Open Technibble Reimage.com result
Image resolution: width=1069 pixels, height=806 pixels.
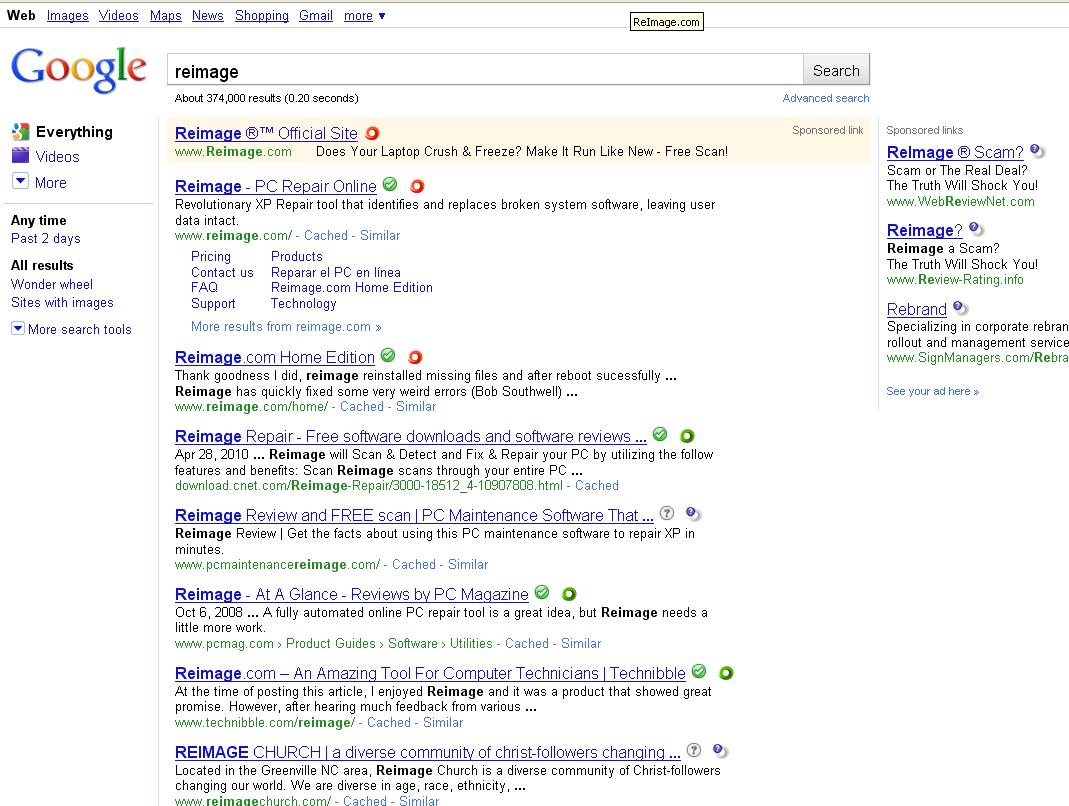tap(430, 674)
